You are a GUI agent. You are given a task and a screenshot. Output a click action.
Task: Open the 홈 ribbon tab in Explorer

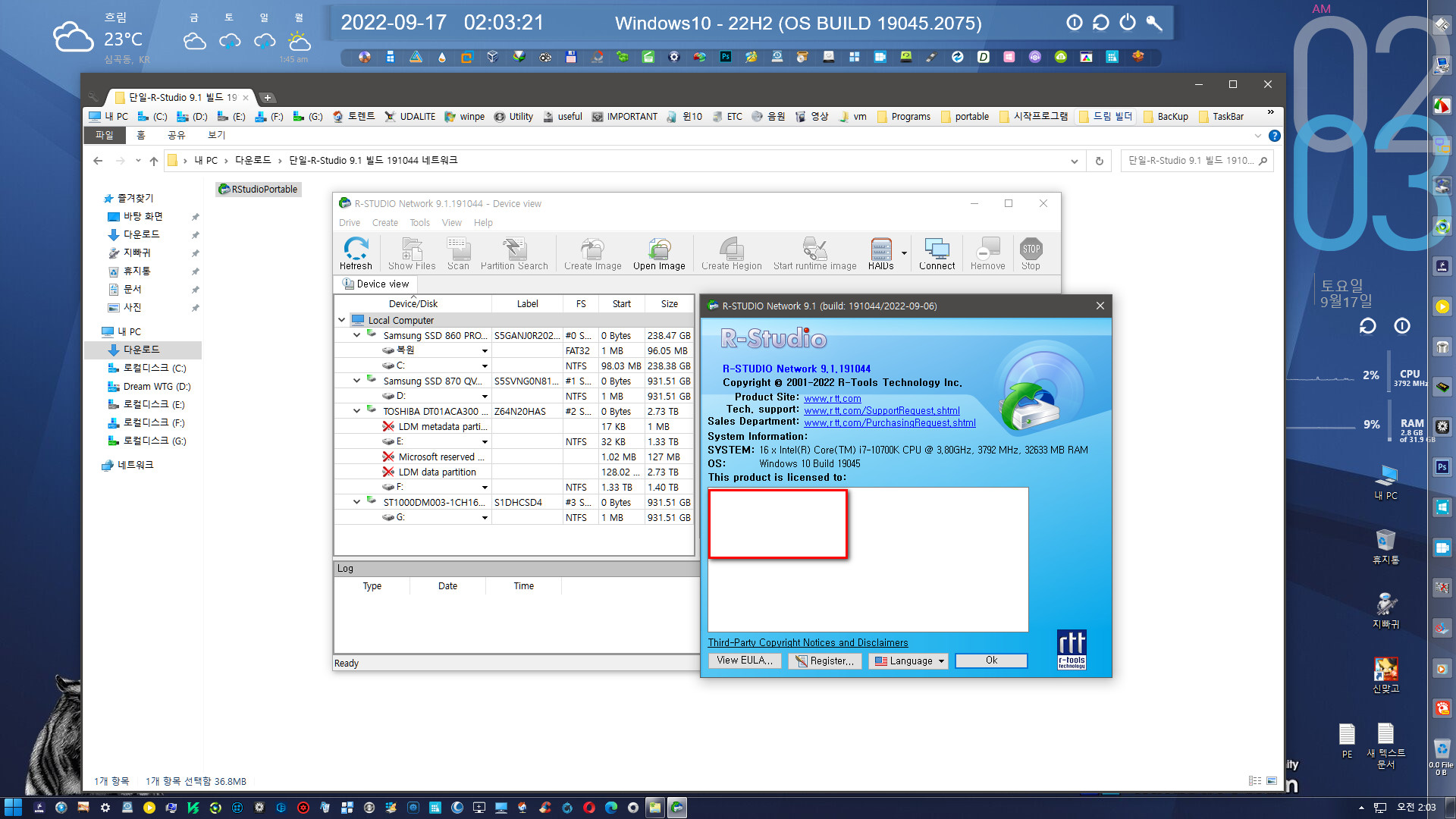pos(140,135)
